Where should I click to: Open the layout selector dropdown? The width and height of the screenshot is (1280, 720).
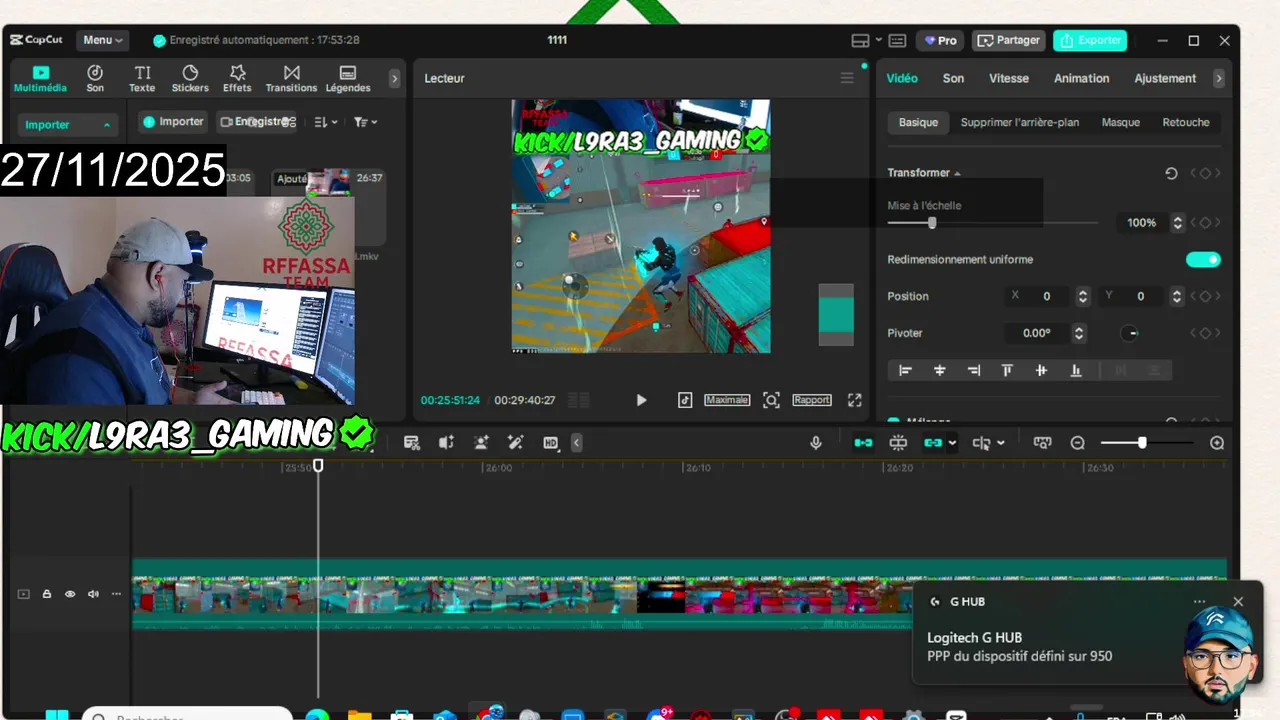tap(866, 41)
